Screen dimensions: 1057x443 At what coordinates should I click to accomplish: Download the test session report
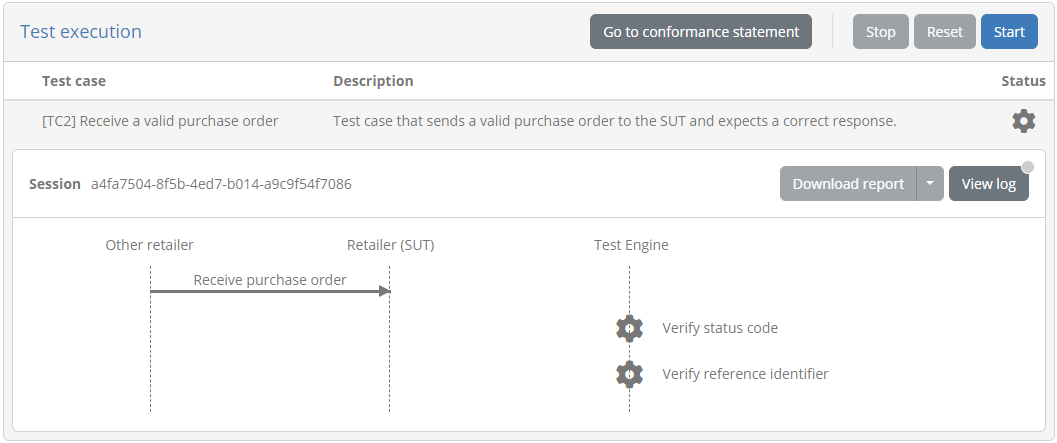click(x=848, y=184)
